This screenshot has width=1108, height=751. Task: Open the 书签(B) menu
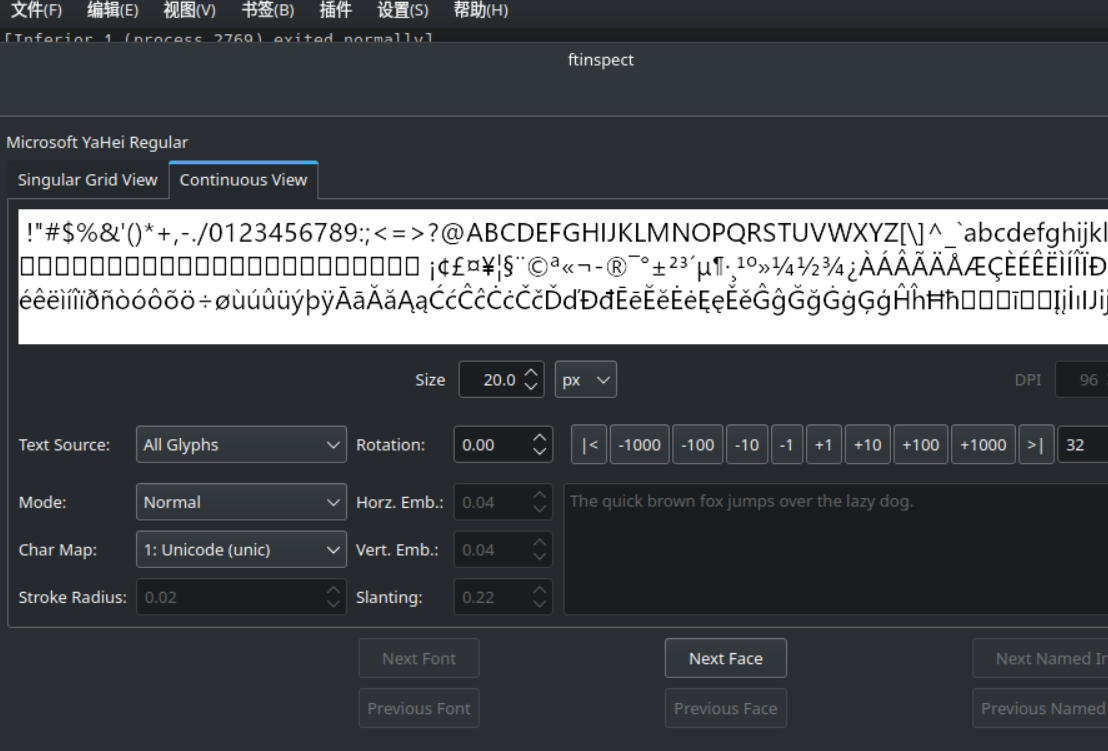(x=268, y=11)
